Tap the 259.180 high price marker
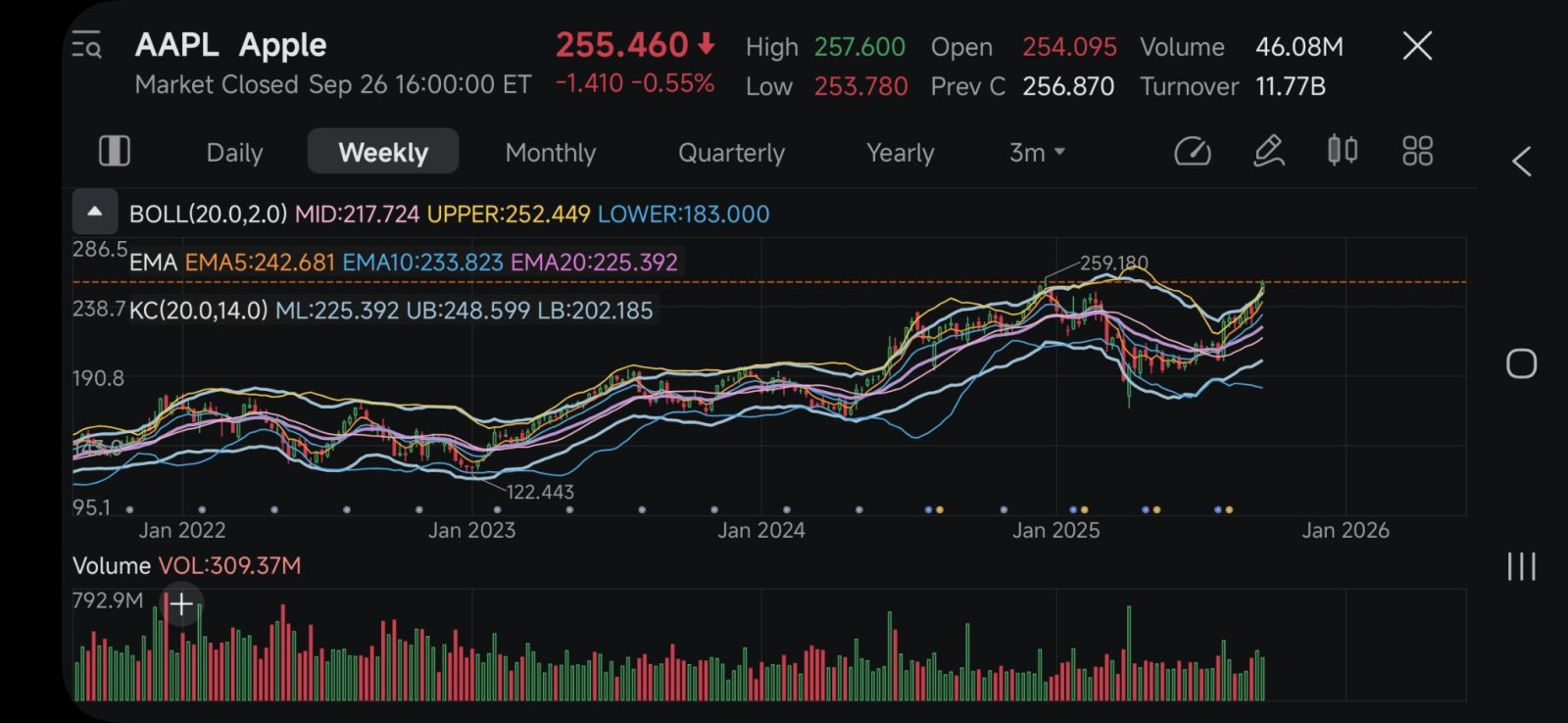Screen dimensions: 1568x723 click(1113, 263)
